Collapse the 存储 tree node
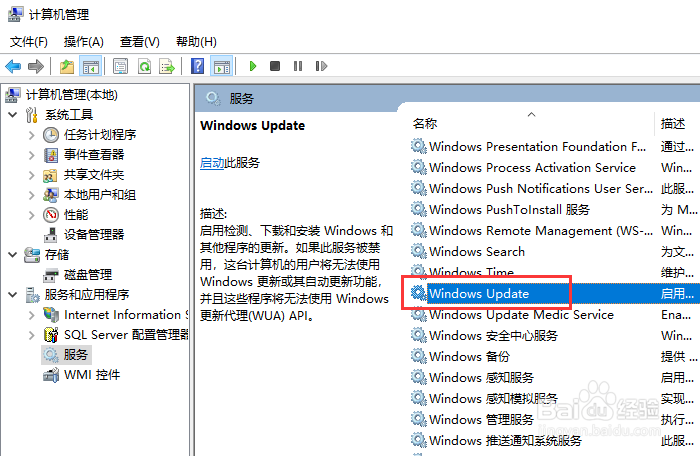The height and width of the screenshot is (456, 700). click(x=12, y=255)
